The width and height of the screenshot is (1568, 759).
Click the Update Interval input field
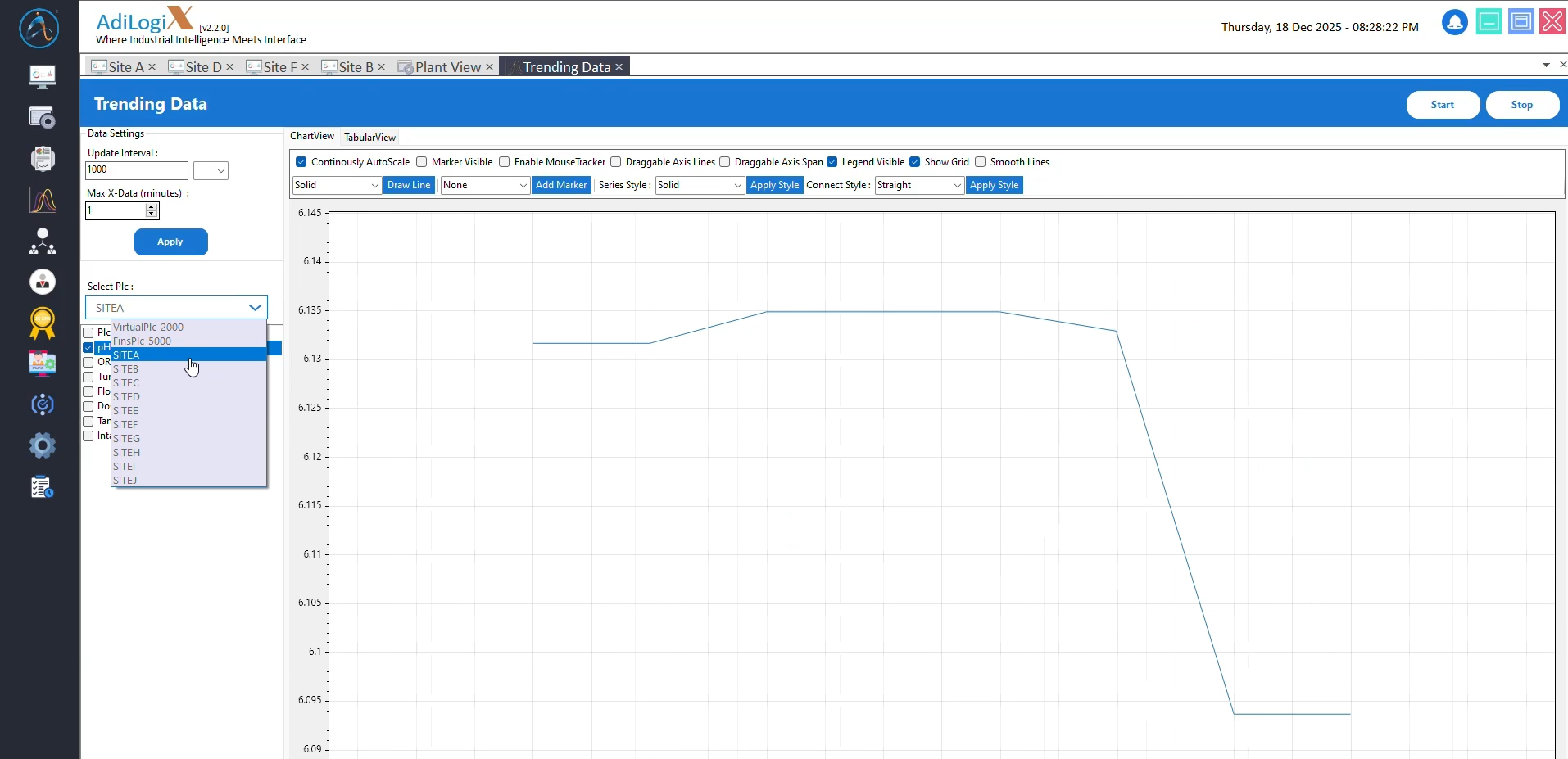[x=137, y=170]
